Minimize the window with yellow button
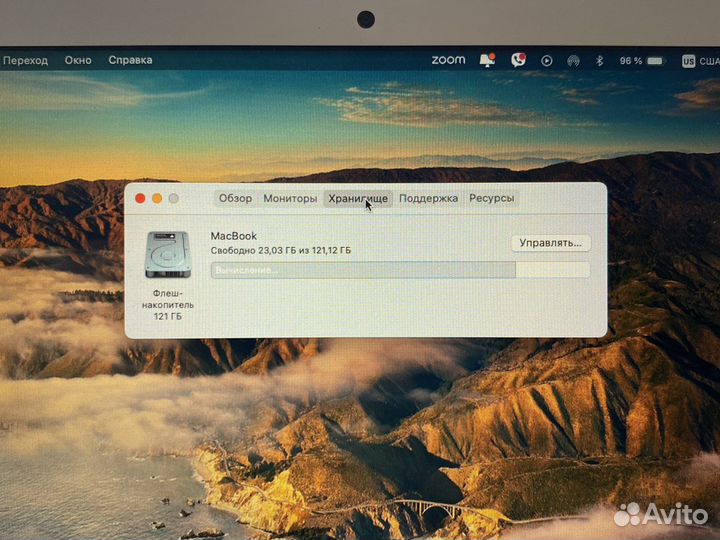The width and height of the screenshot is (720, 540). click(x=157, y=198)
